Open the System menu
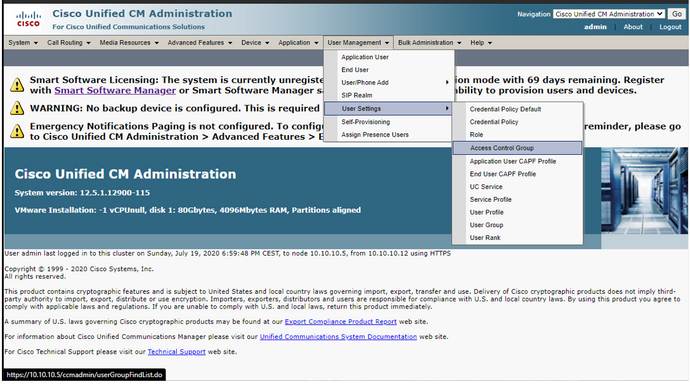Screen dimensions: 690x384 pos(23,43)
